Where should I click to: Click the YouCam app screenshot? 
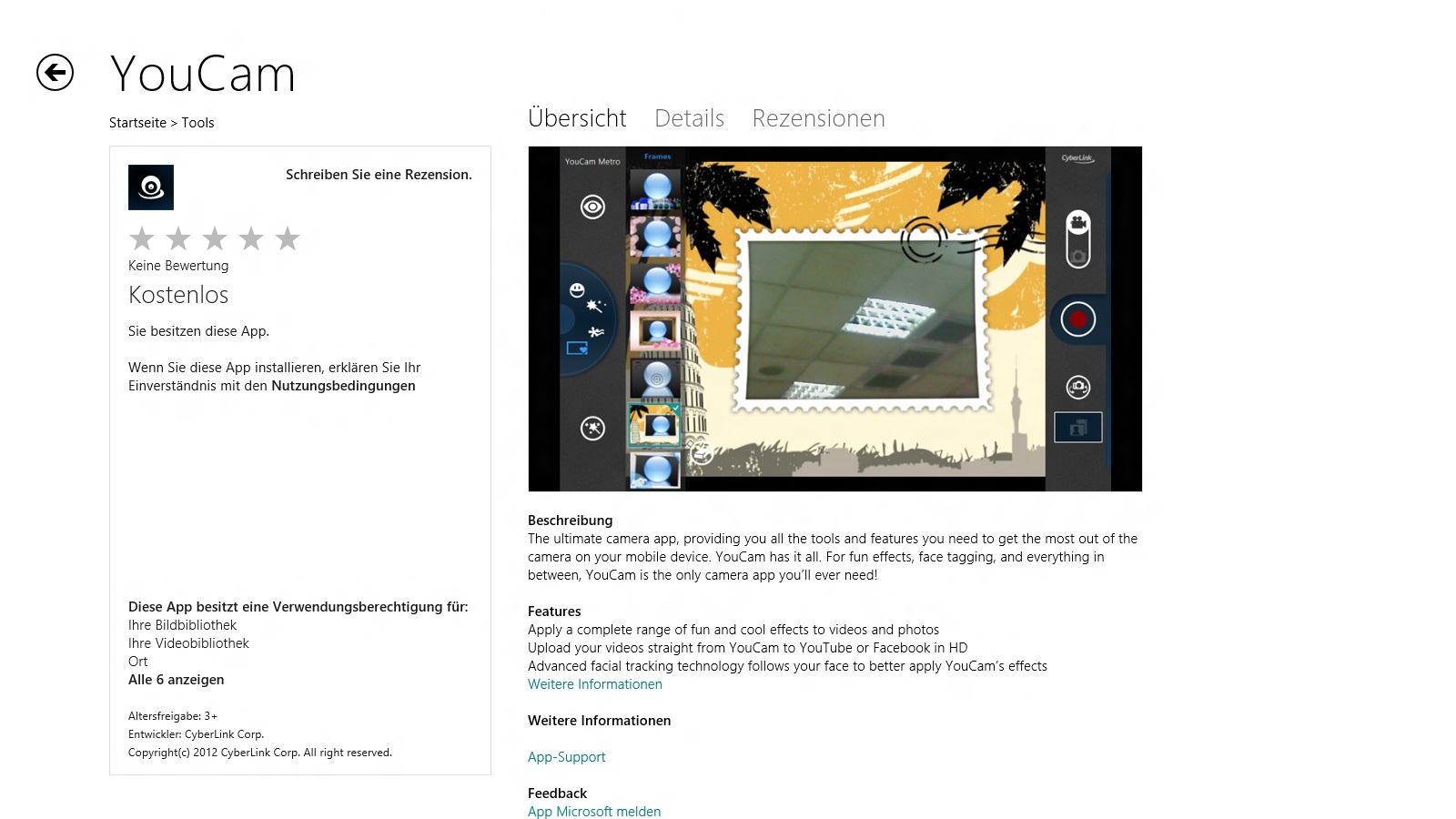(834, 318)
